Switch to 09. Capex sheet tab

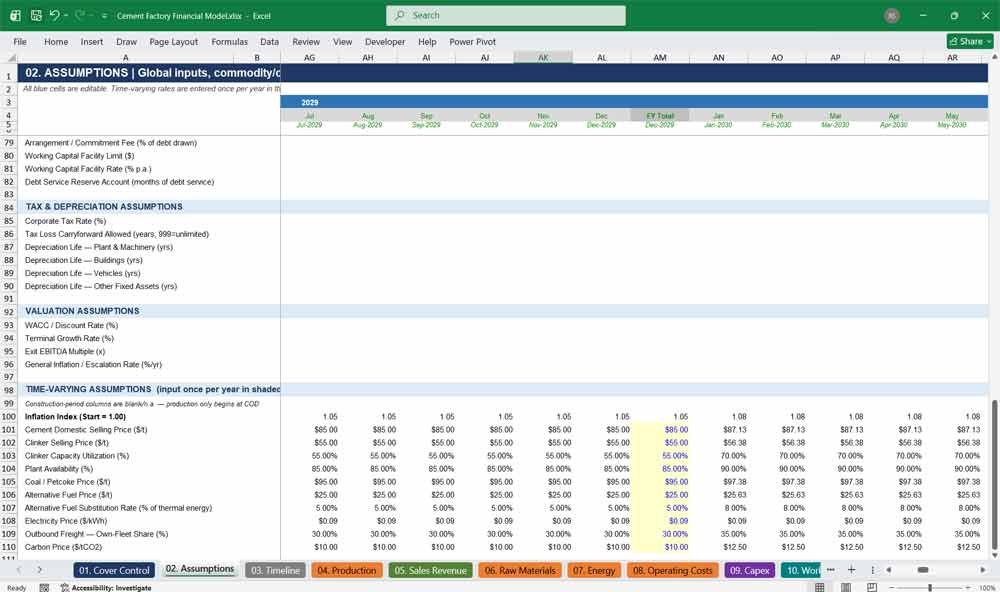pos(749,570)
